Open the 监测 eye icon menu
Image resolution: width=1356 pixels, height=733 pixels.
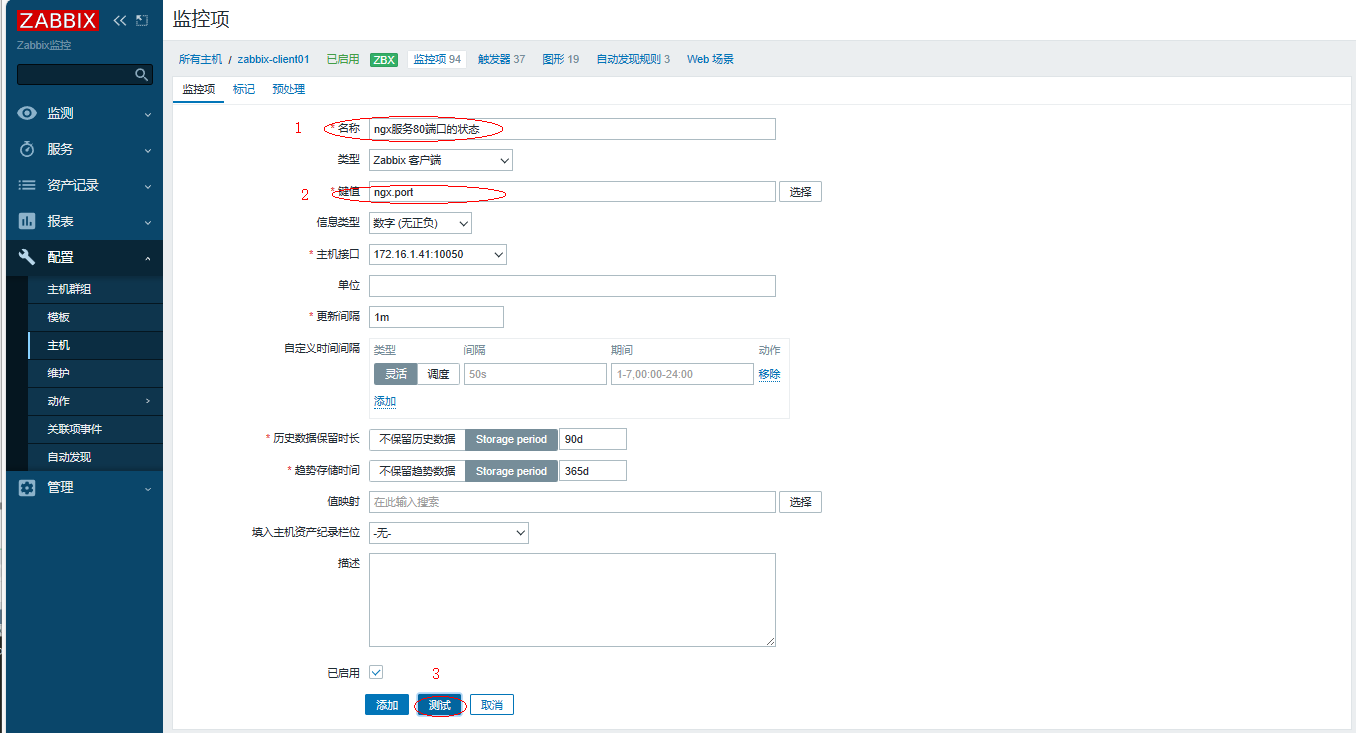point(28,113)
